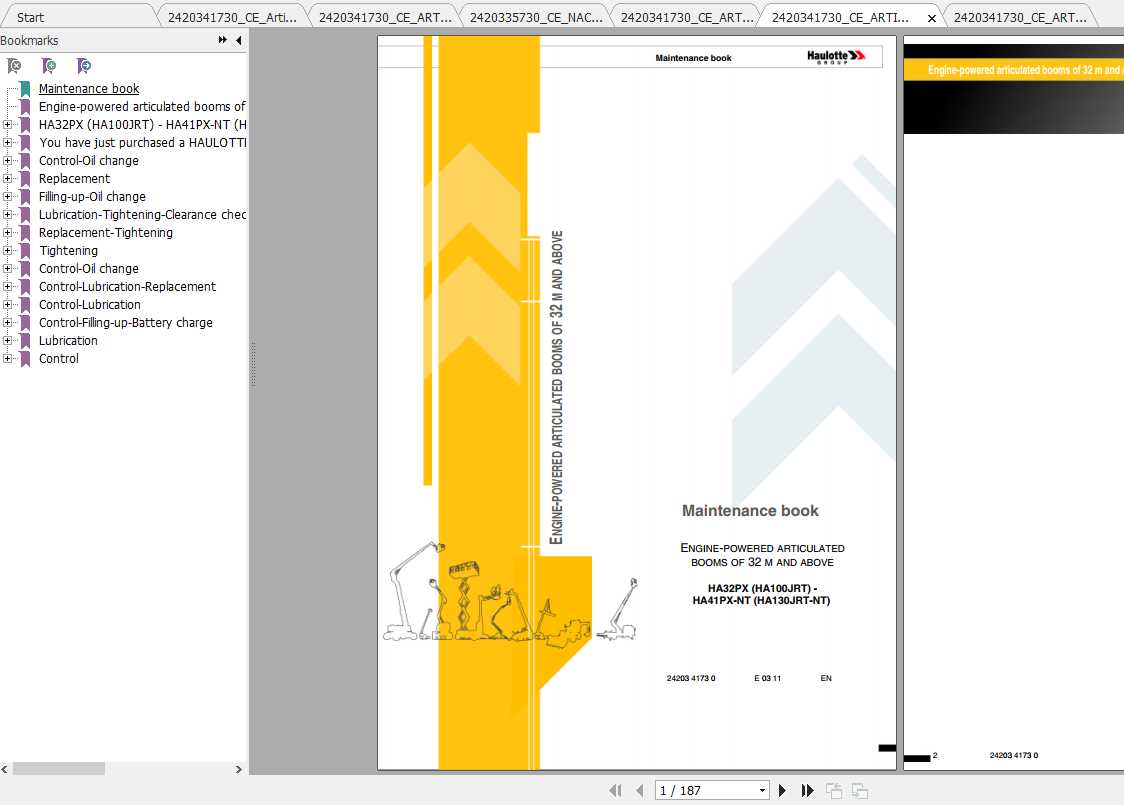1124x805 pixels.
Task: Advance to the next page
Action: click(x=783, y=790)
